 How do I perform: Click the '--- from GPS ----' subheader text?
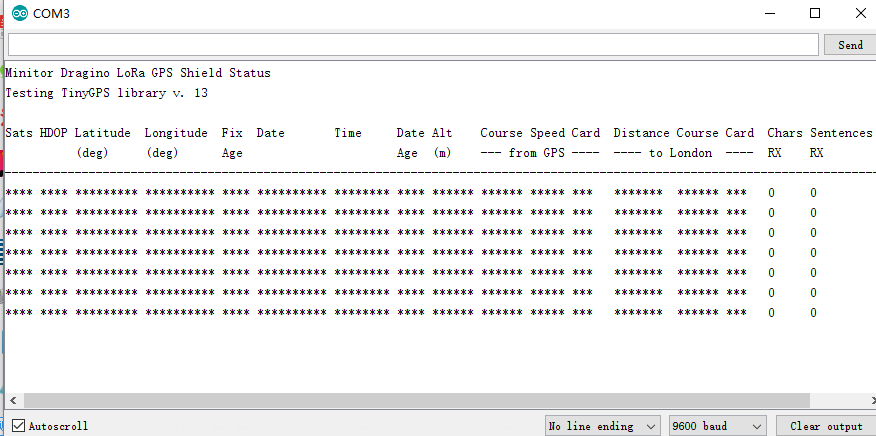[x=540, y=153]
